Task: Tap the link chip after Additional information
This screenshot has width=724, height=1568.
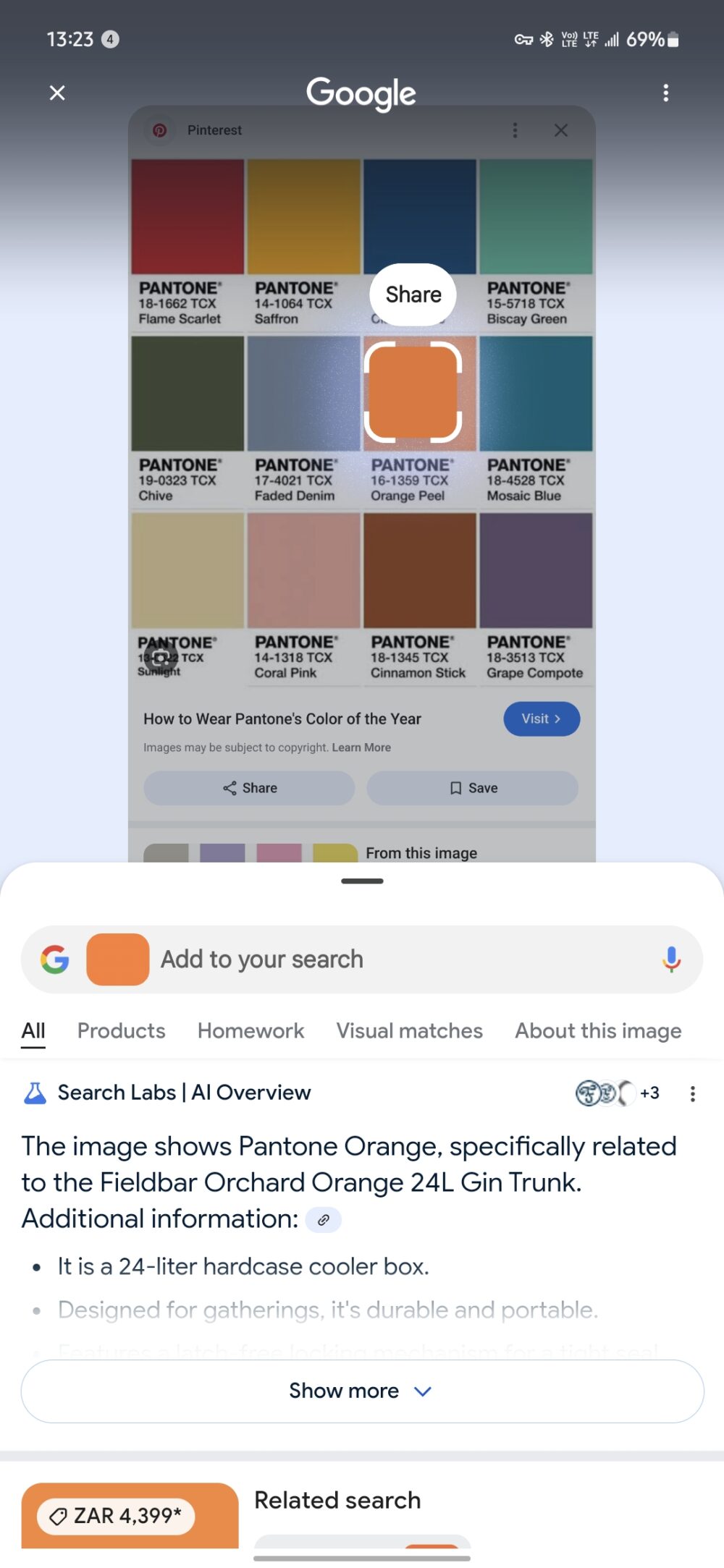Action: pyautogui.click(x=324, y=1219)
